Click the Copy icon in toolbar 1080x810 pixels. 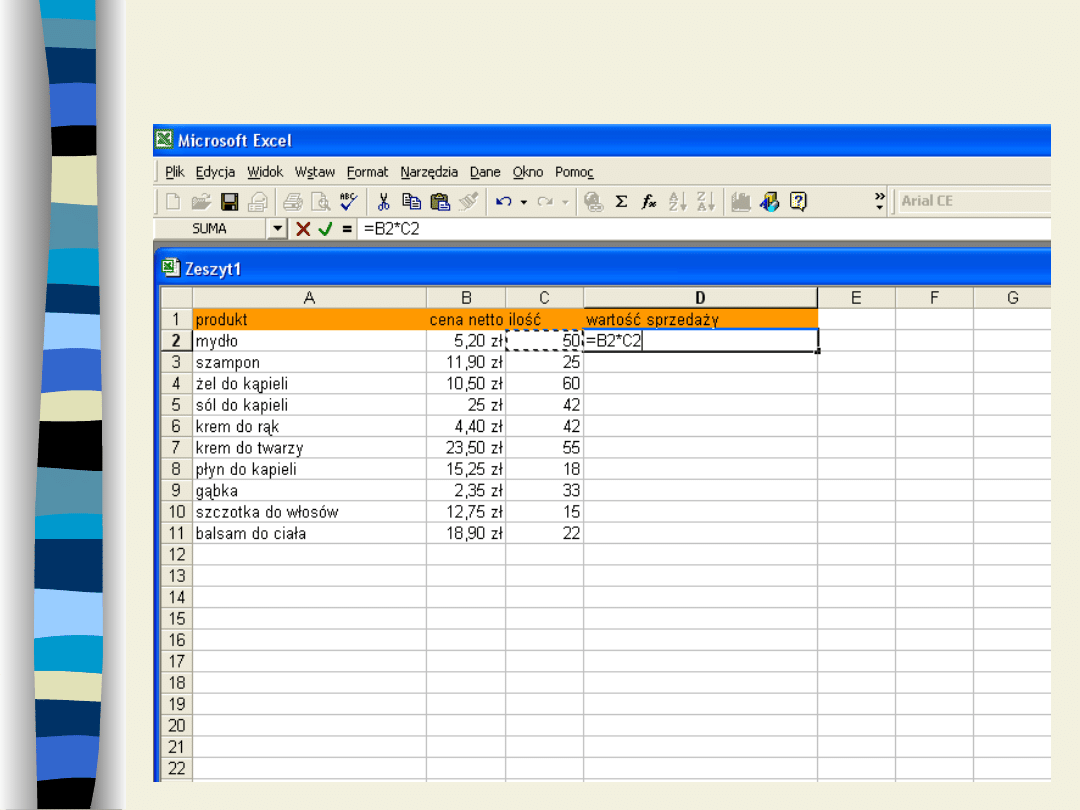click(411, 202)
